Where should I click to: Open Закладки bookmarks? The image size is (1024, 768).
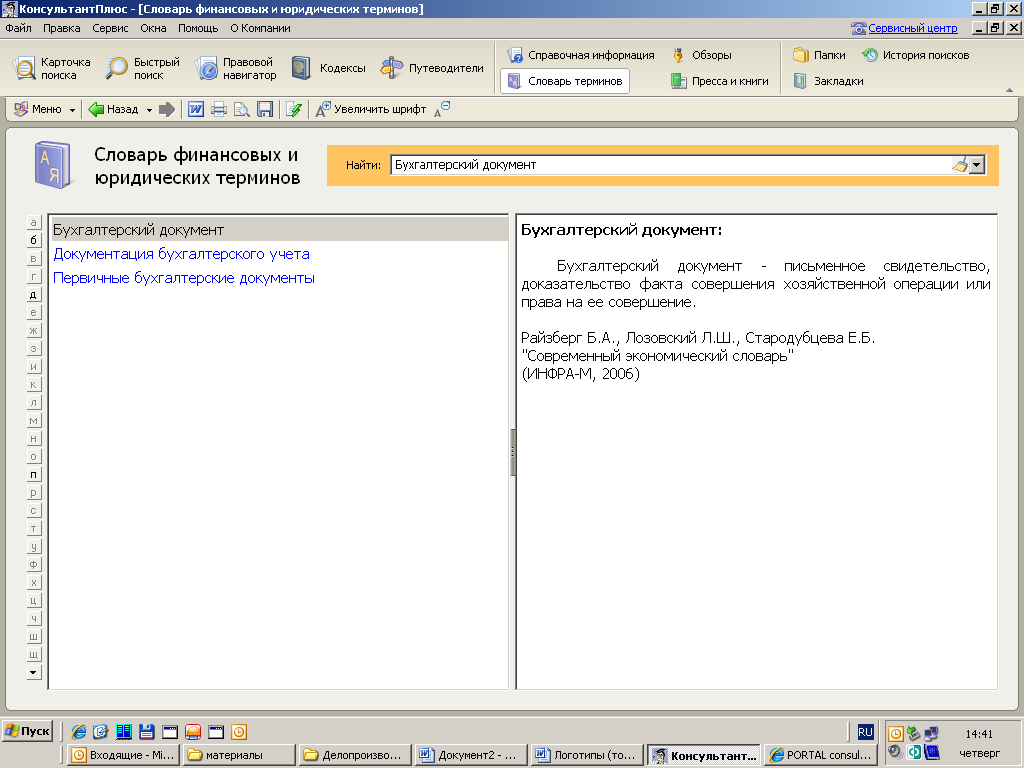pyautogui.click(x=828, y=81)
